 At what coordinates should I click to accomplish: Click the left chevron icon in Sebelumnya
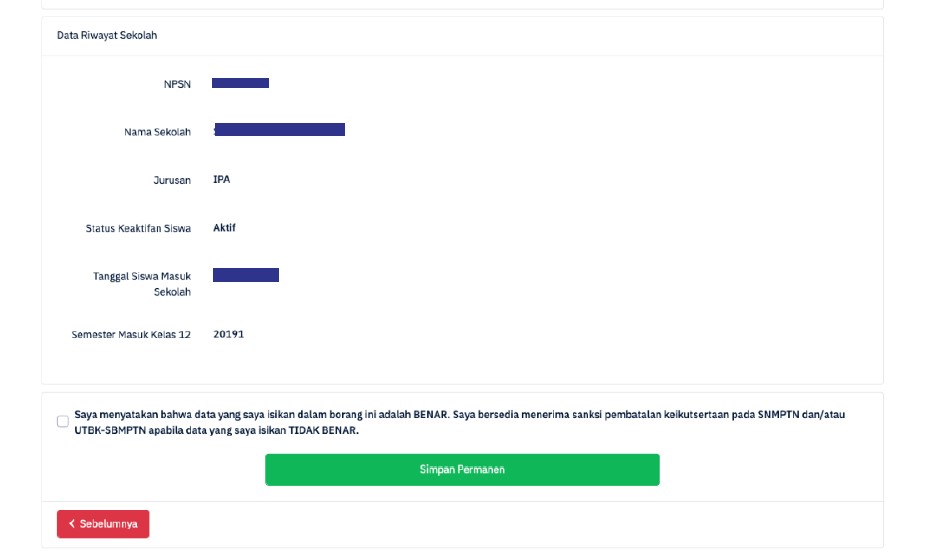pyautogui.click(x=72, y=523)
